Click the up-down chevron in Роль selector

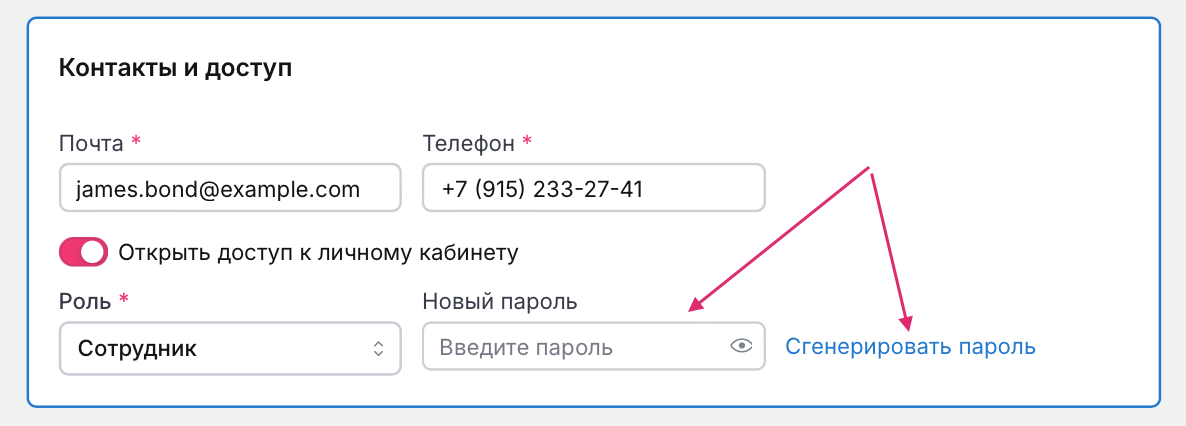click(378, 348)
